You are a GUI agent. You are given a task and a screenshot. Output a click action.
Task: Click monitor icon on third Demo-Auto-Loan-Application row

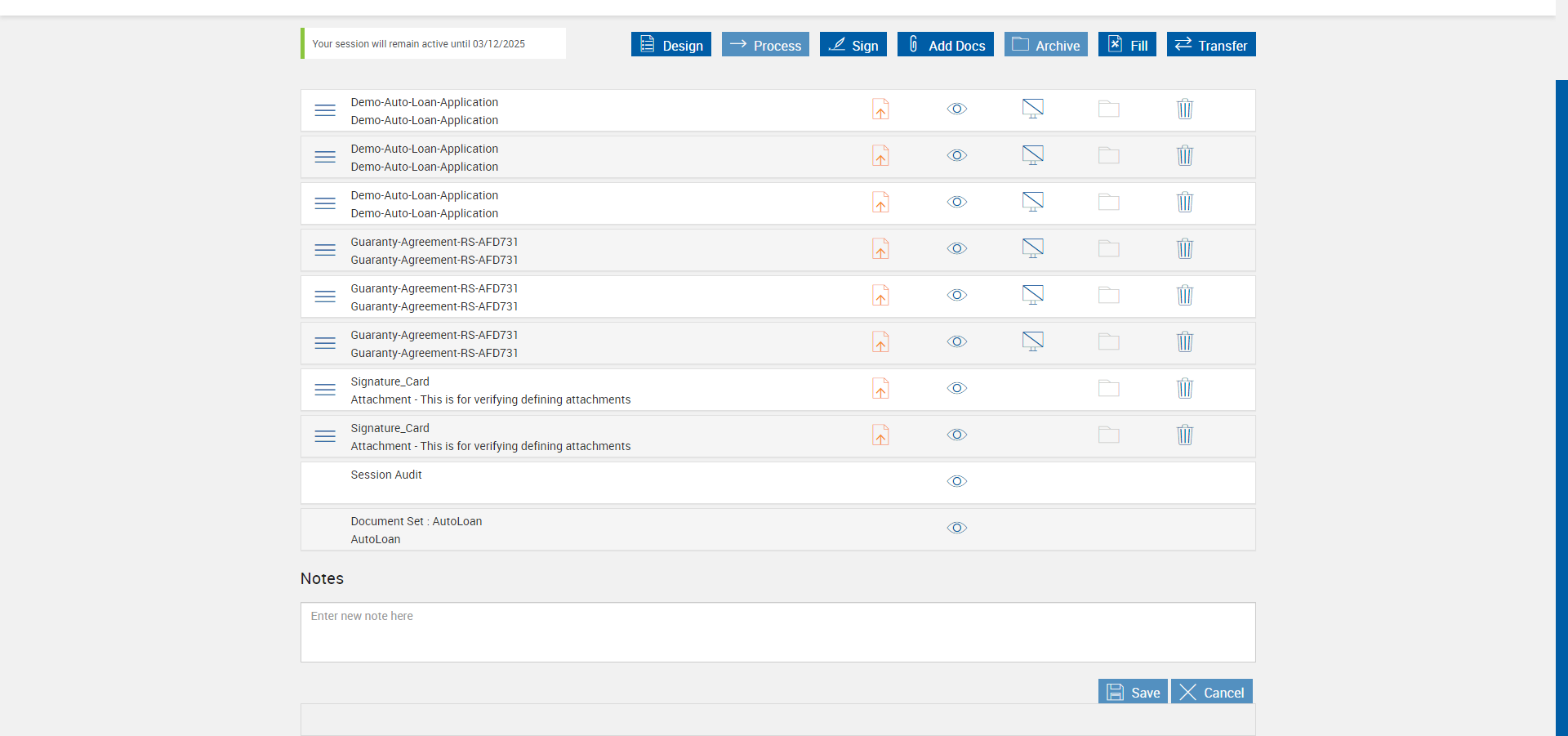1033,202
